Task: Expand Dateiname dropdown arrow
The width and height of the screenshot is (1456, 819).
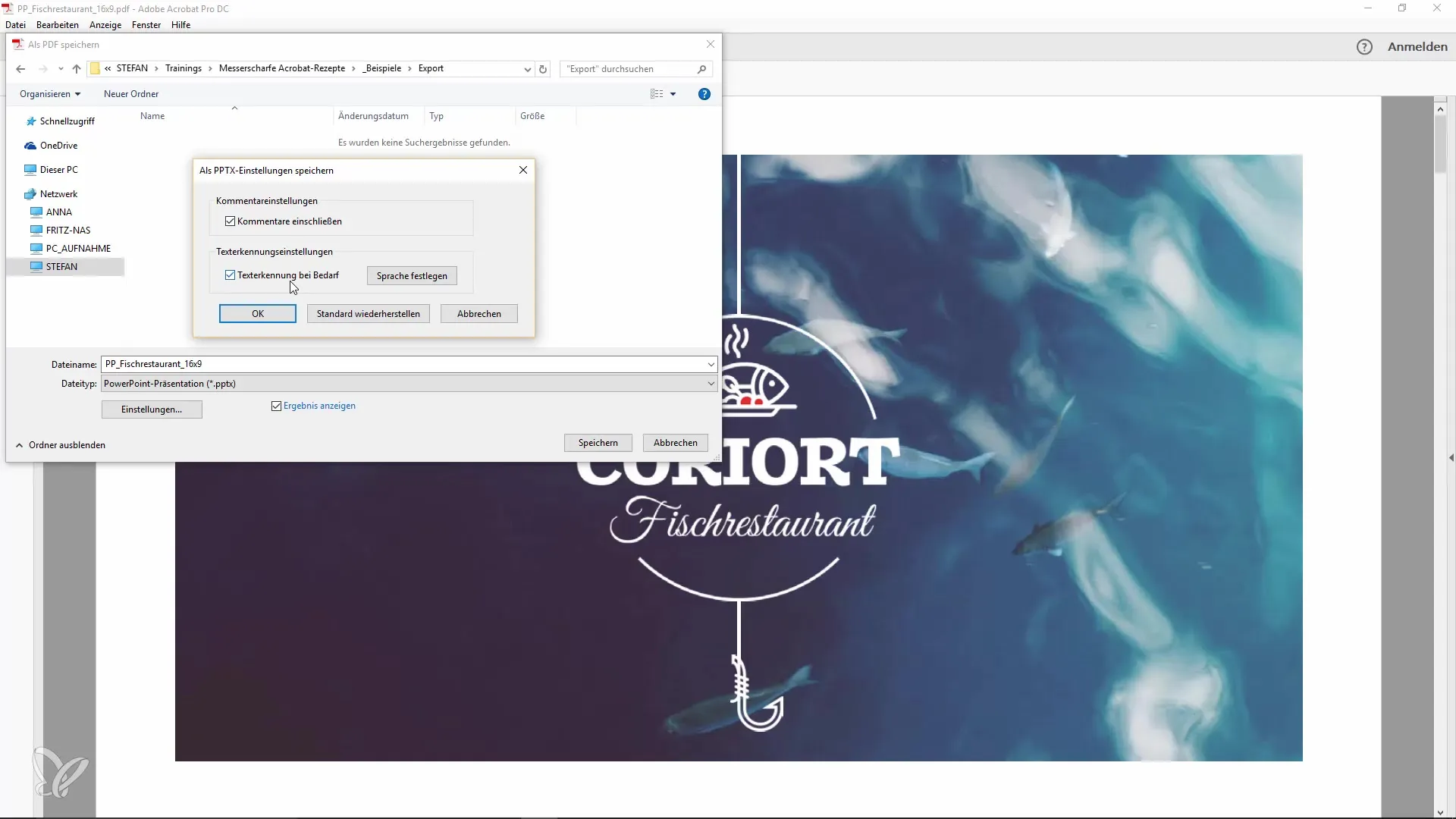Action: click(711, 365)
